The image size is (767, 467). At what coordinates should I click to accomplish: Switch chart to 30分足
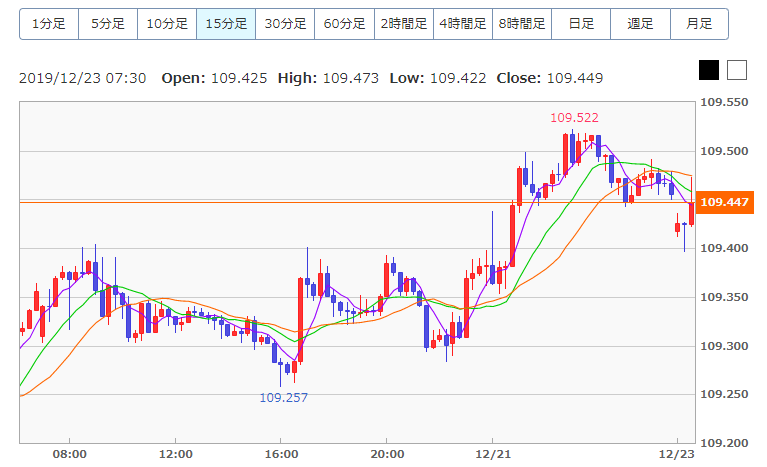285,24
